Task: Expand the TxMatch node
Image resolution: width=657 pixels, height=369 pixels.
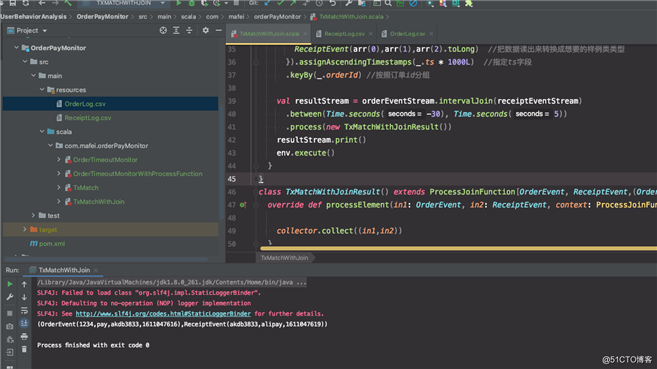Action: point(59,188)
